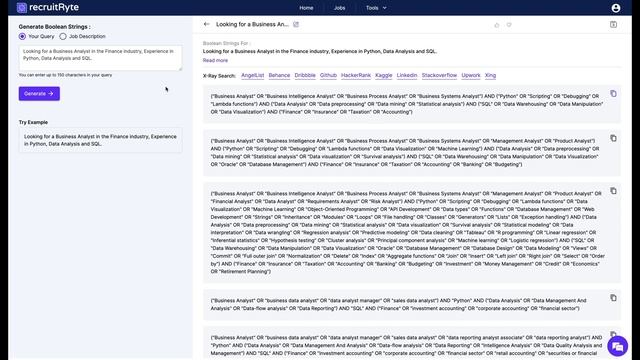The image size is (640, 360).
Task: Give a thumbs down rating
Action: (509, 25)
